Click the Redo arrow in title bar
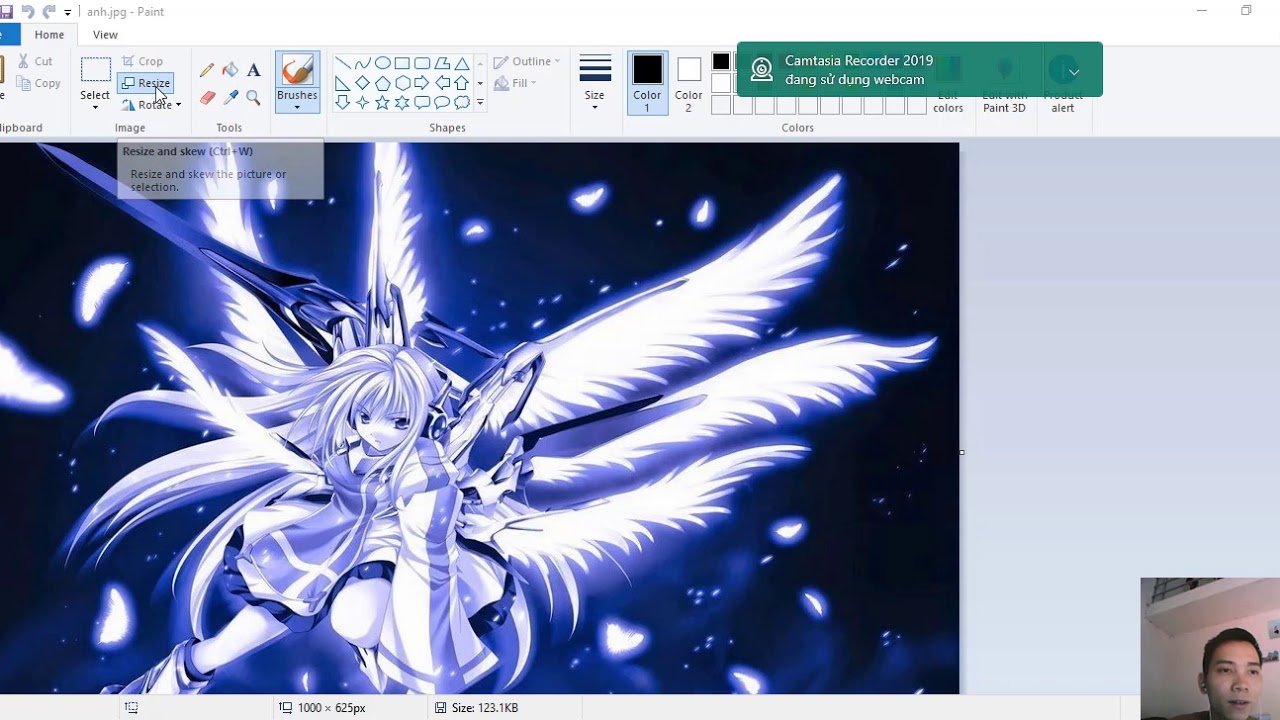 click(x=49, y=12)
